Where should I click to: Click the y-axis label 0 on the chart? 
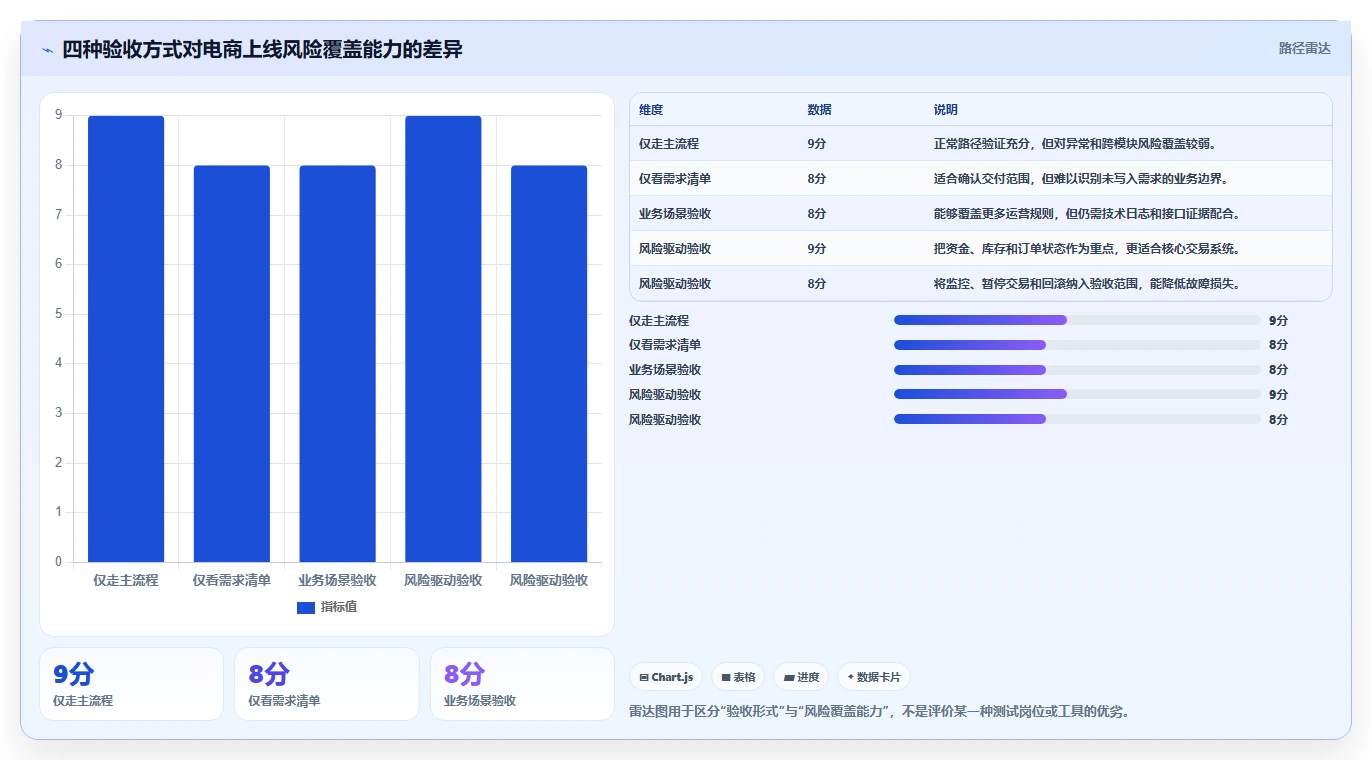click(58, 562)
